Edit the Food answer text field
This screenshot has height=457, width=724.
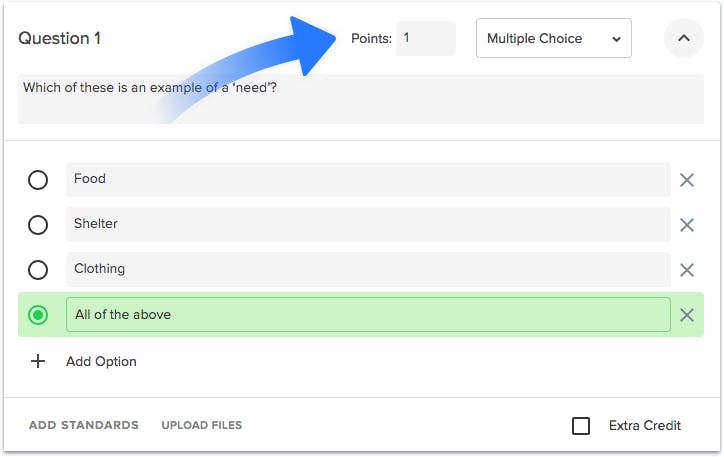click(x=368, y=179)
